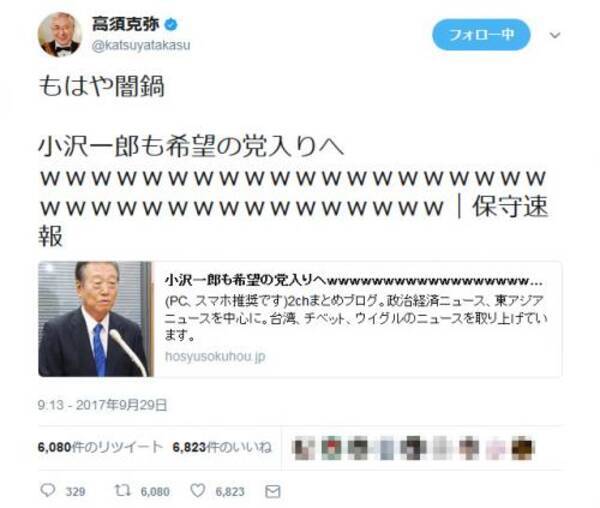Expand the tweet options chevron menu
Screen dimensions: 600x508
tap(555, 35)
